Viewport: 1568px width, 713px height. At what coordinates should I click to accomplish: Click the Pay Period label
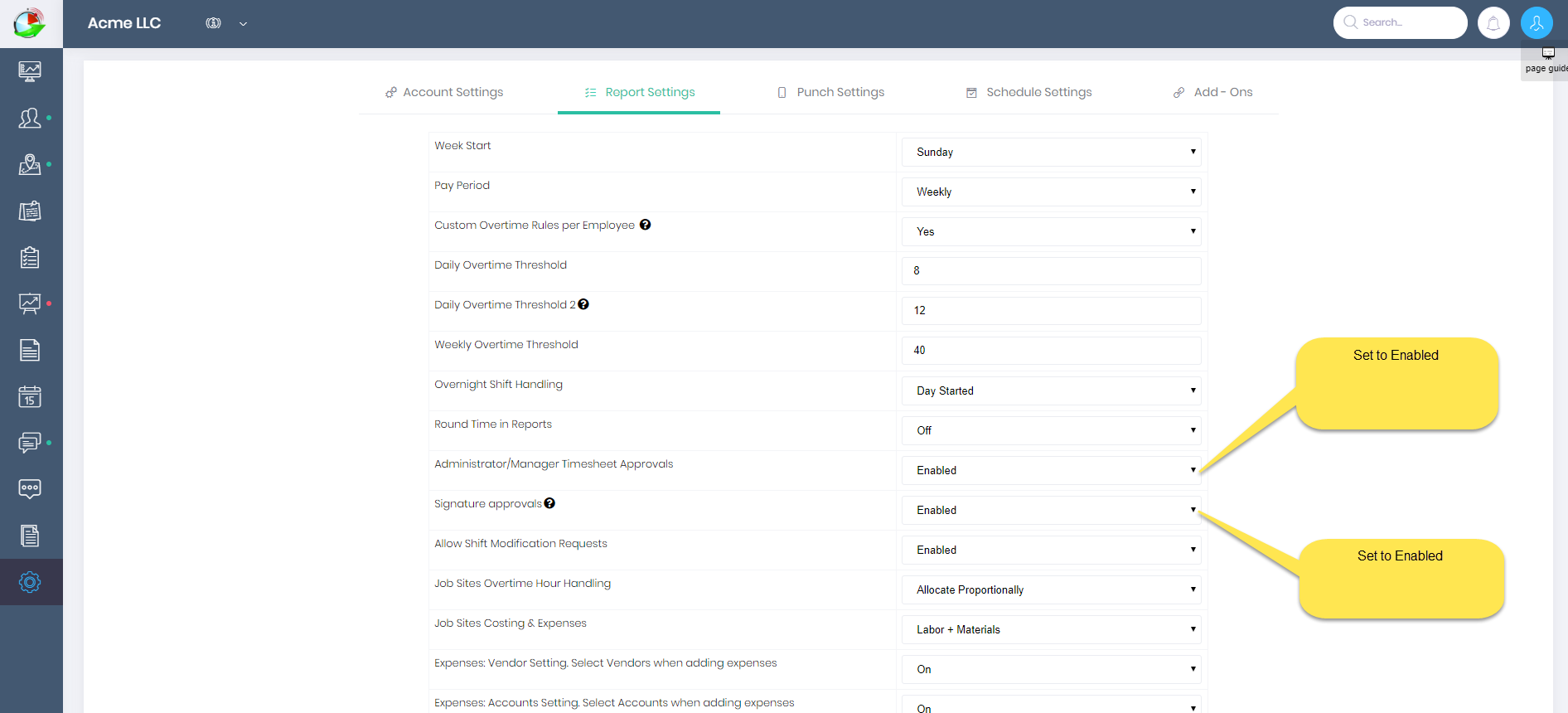pos(462,185)
